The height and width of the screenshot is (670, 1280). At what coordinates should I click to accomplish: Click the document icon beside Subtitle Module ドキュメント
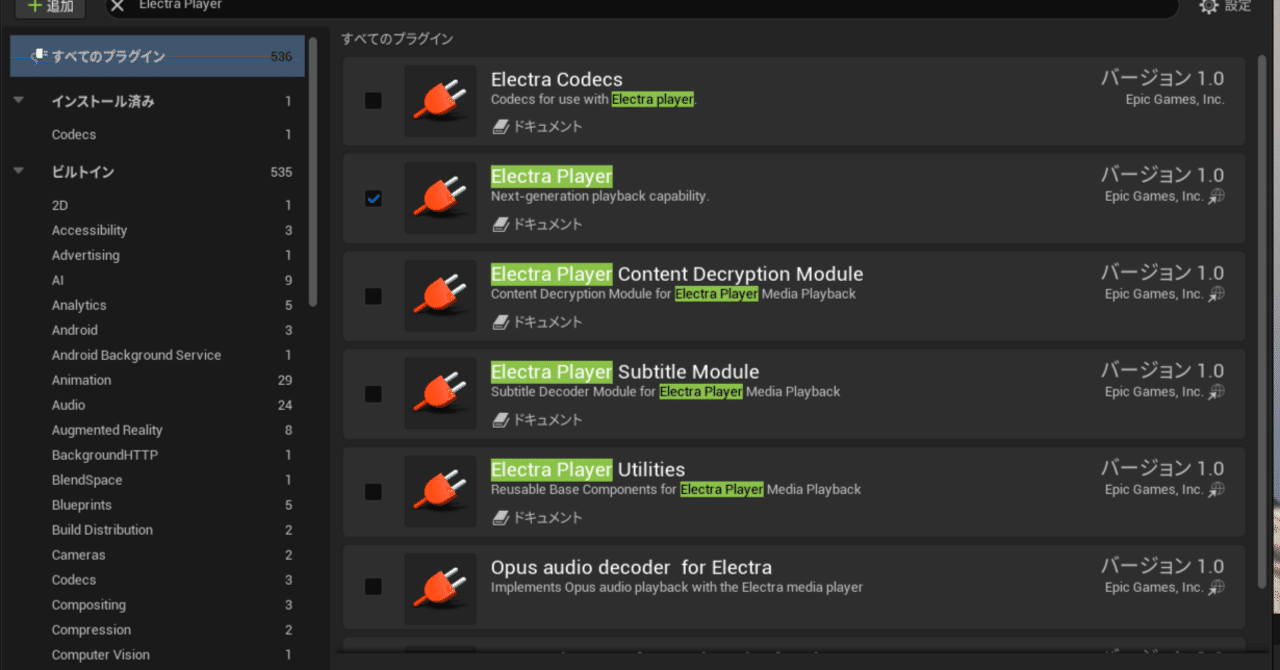tap(500, 420)
